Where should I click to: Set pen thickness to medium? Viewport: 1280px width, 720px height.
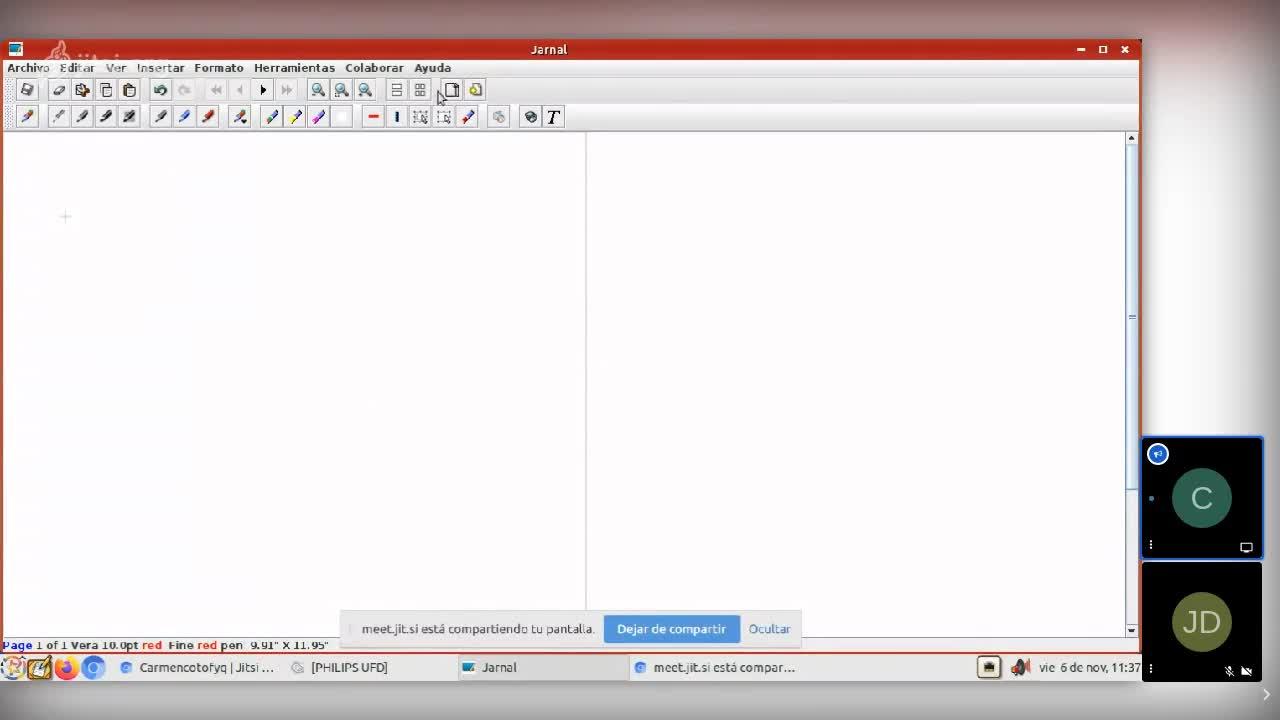point(82,117)
